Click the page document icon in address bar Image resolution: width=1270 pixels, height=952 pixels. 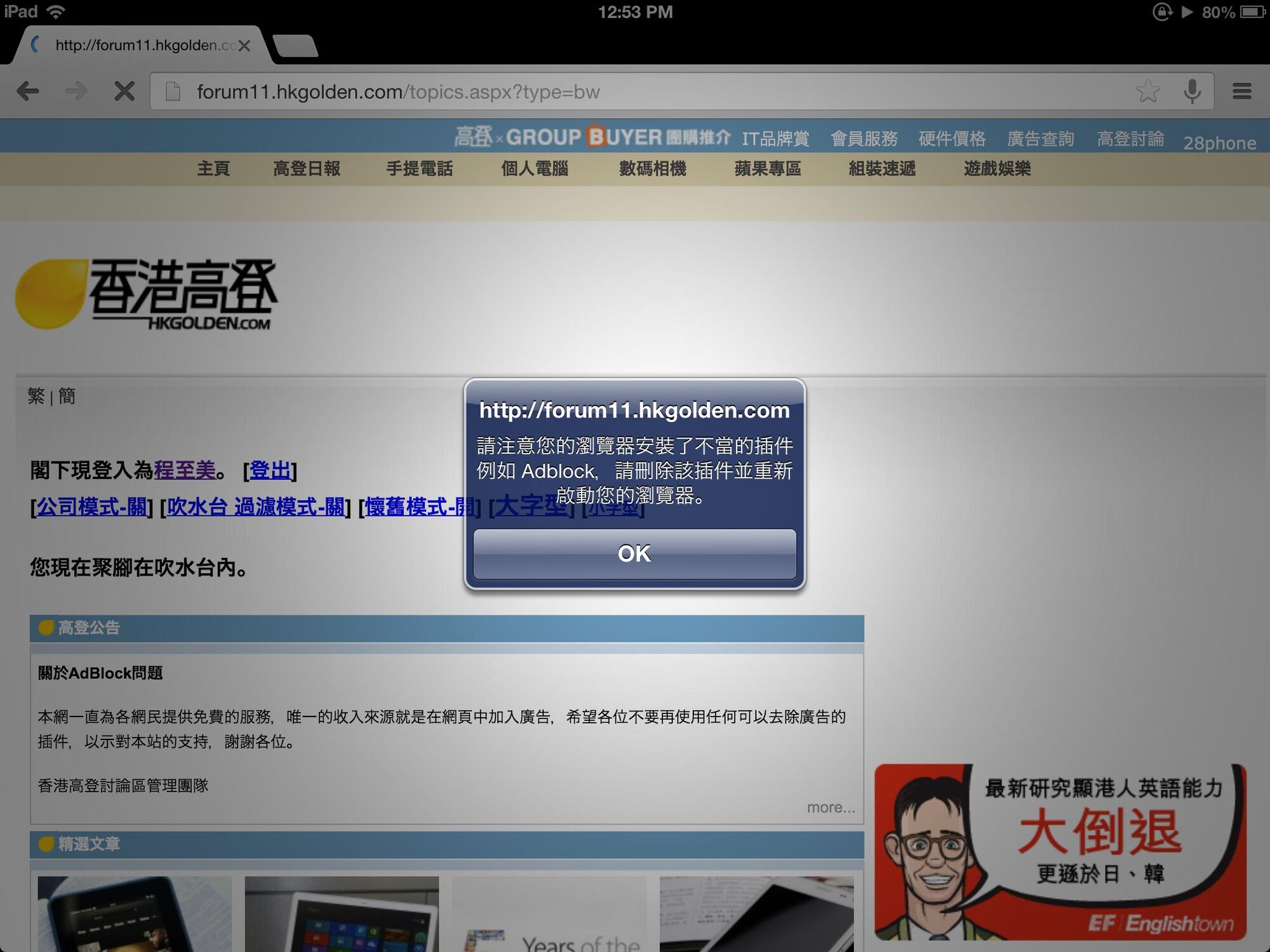coord(173,91)
